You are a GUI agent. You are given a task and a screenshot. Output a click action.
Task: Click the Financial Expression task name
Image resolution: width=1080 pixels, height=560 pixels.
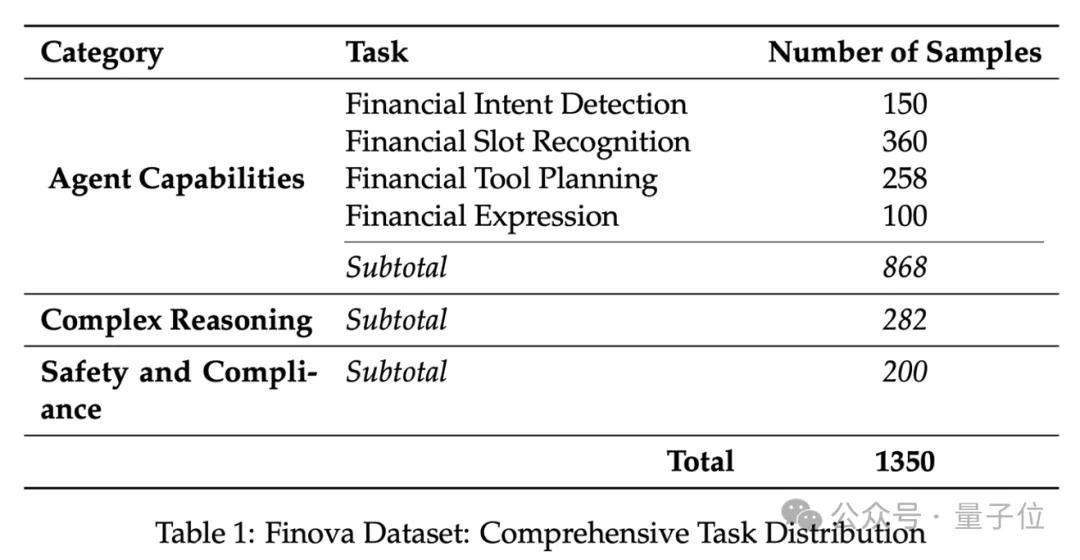482,216
